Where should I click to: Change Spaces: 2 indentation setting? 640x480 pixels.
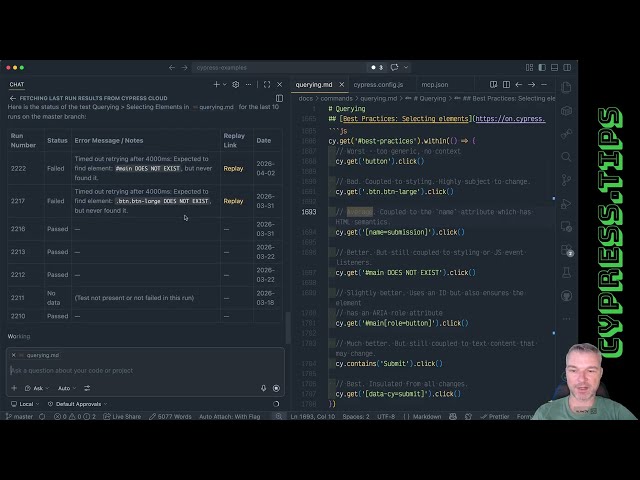[x=356, y=416]
